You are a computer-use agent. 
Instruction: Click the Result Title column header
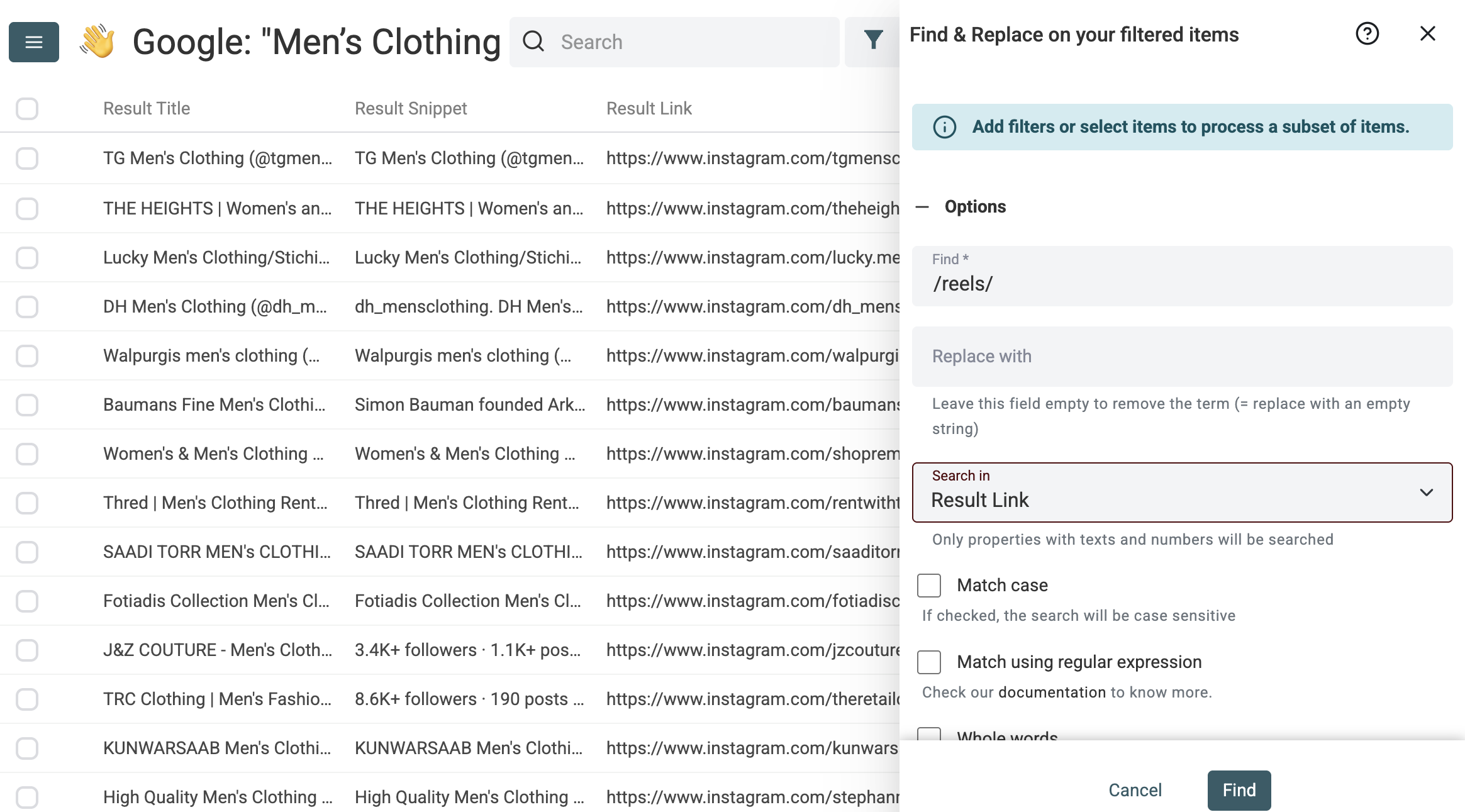pyautogui.click(x=147, y=109)
